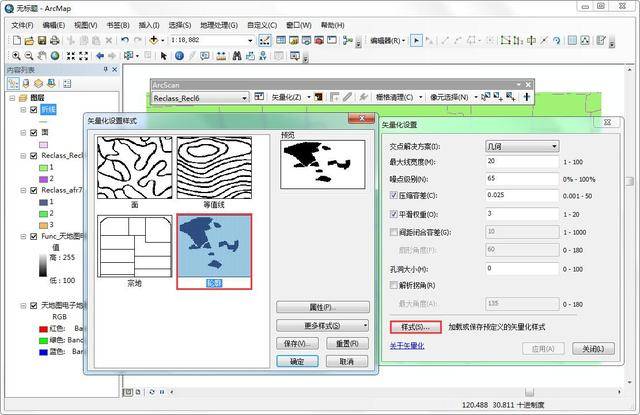Click the New map document icon
Screen dimensions: 640x415
coord(17,40)
